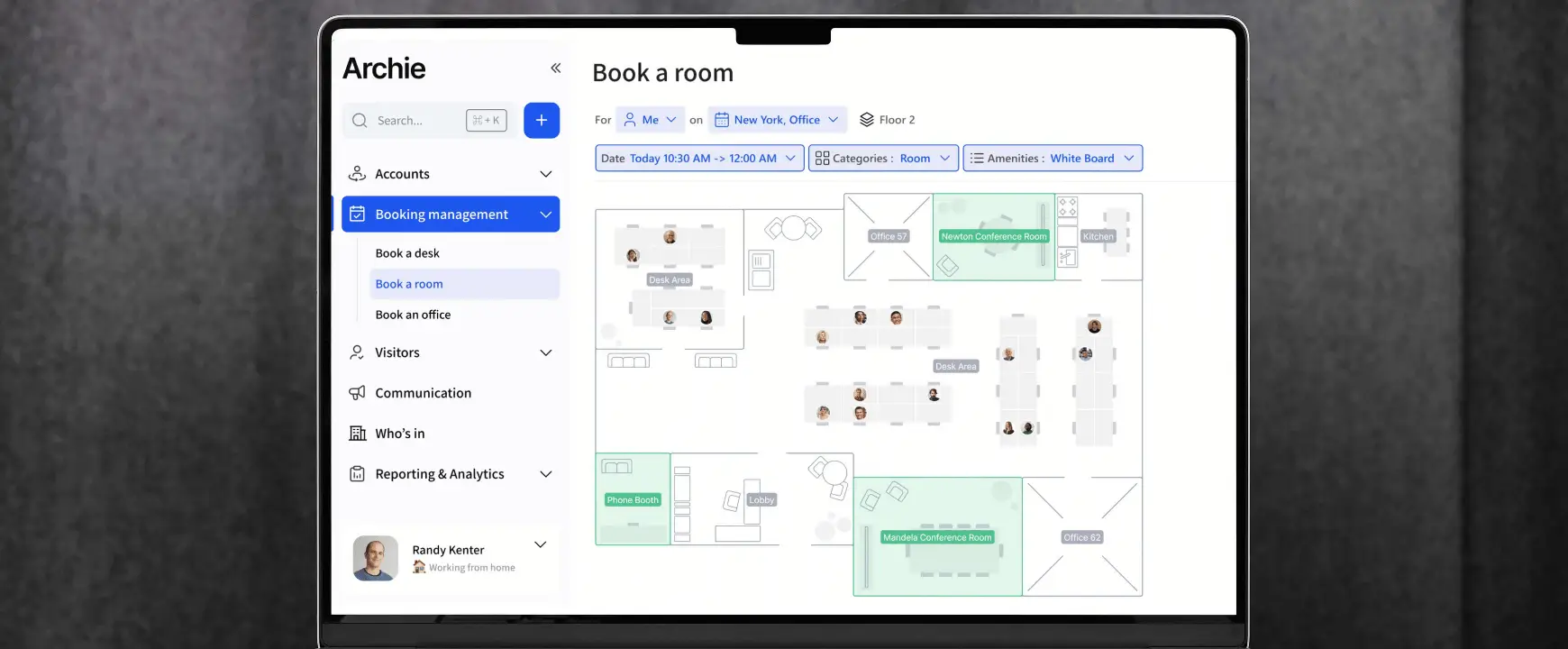
Task: Click the Book a room heading
Action: 663,73
